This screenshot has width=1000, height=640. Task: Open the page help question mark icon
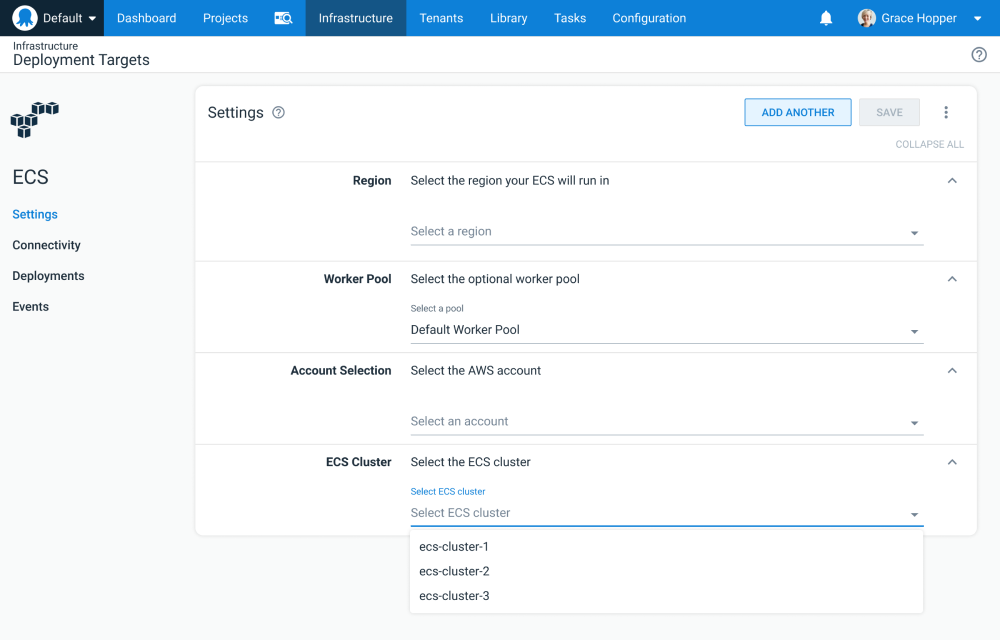[979, 55]
